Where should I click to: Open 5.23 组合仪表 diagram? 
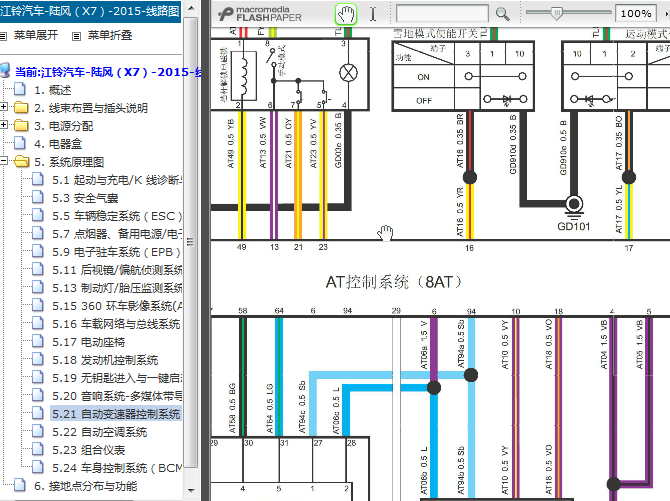pyautogui.click(x=88, y=450)
